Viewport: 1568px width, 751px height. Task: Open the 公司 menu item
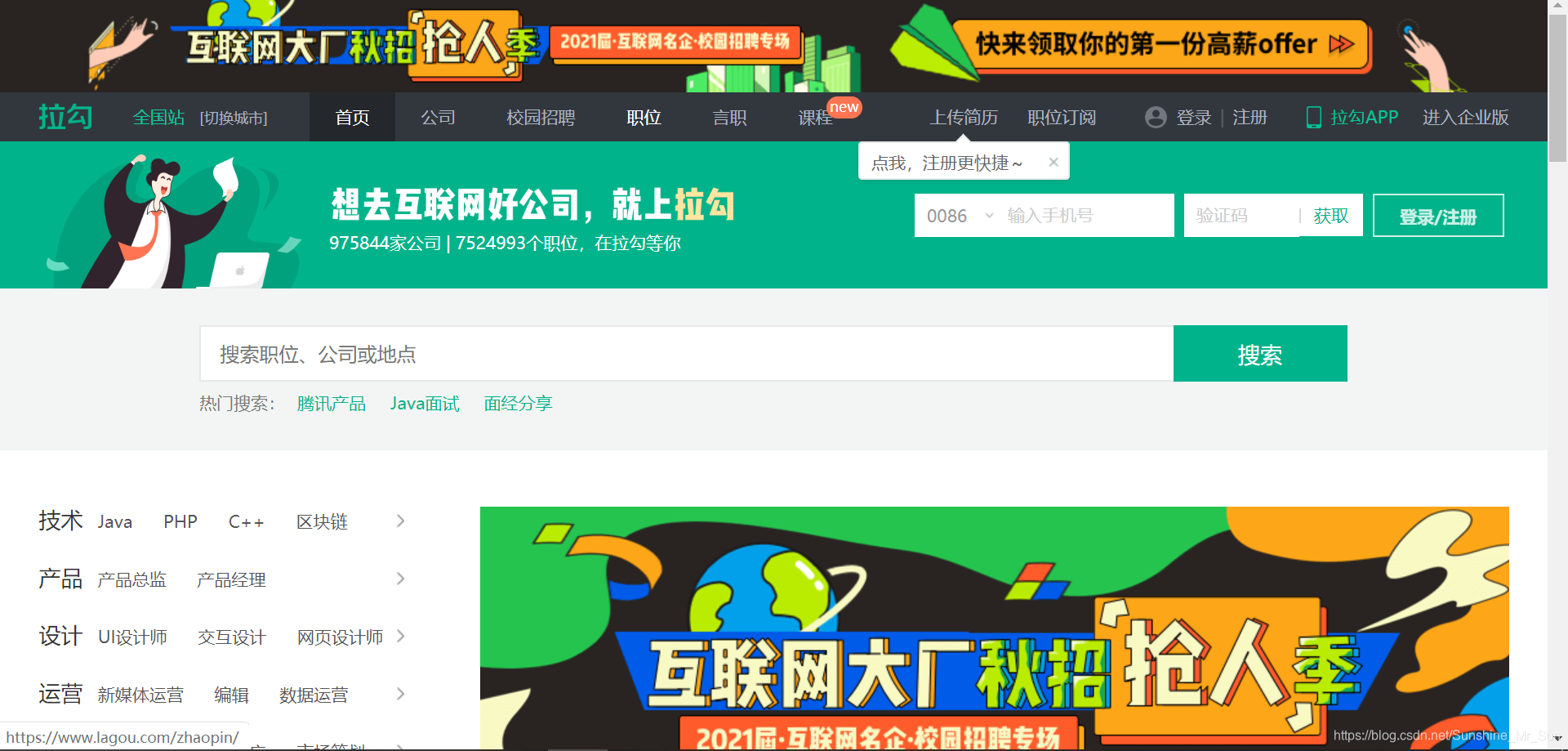pos(439,117)
